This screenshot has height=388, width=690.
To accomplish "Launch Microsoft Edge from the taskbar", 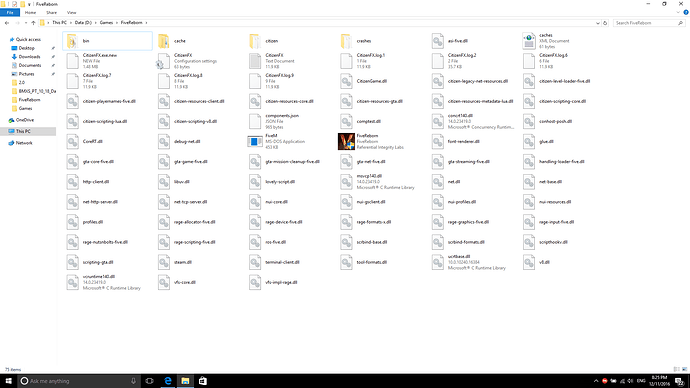I will pyautogui.click(x=168, y=381).
